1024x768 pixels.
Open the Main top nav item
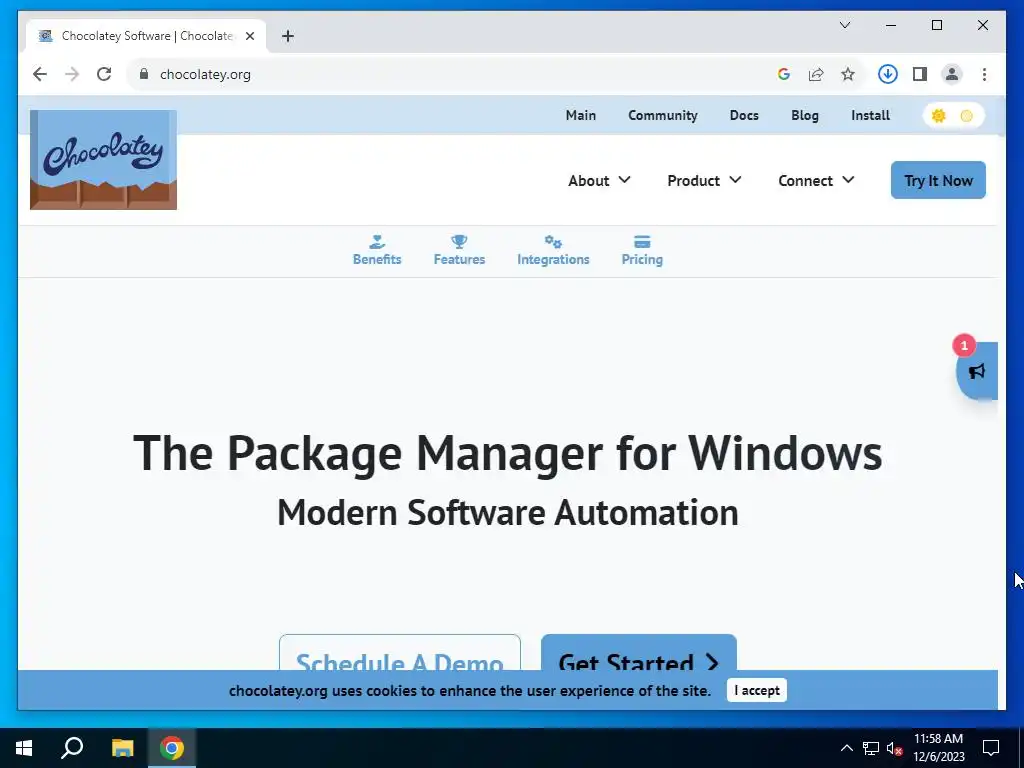(x=581, y=116)
